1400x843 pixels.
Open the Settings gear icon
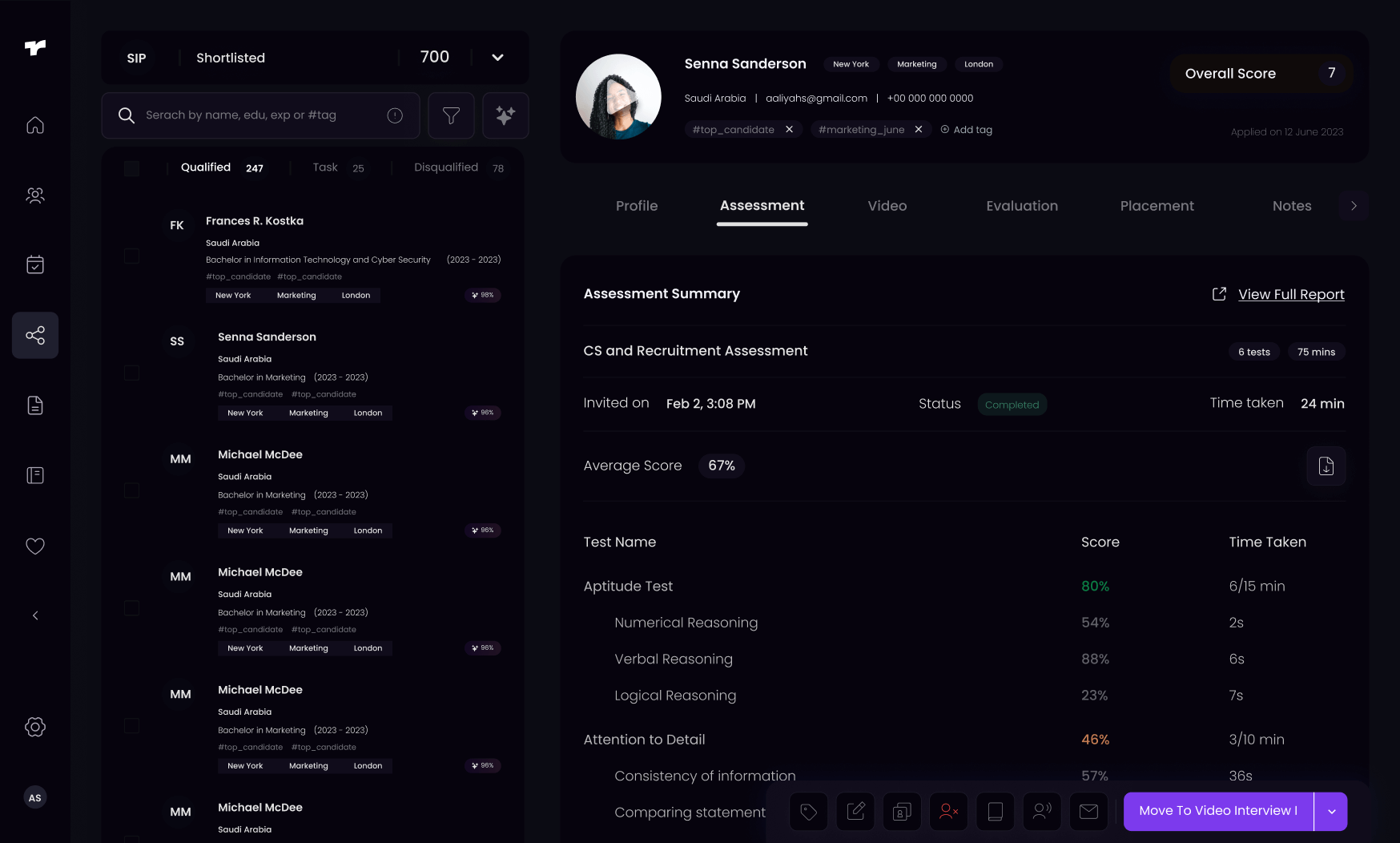[35, 727]
